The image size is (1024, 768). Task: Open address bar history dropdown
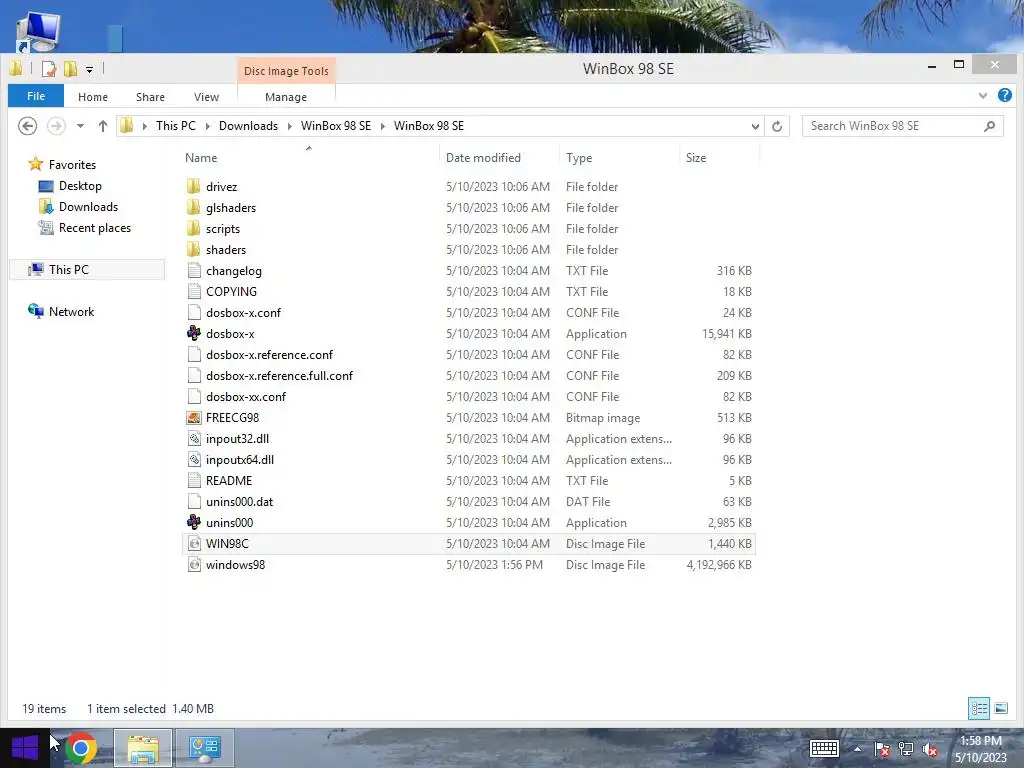(756, 126)
